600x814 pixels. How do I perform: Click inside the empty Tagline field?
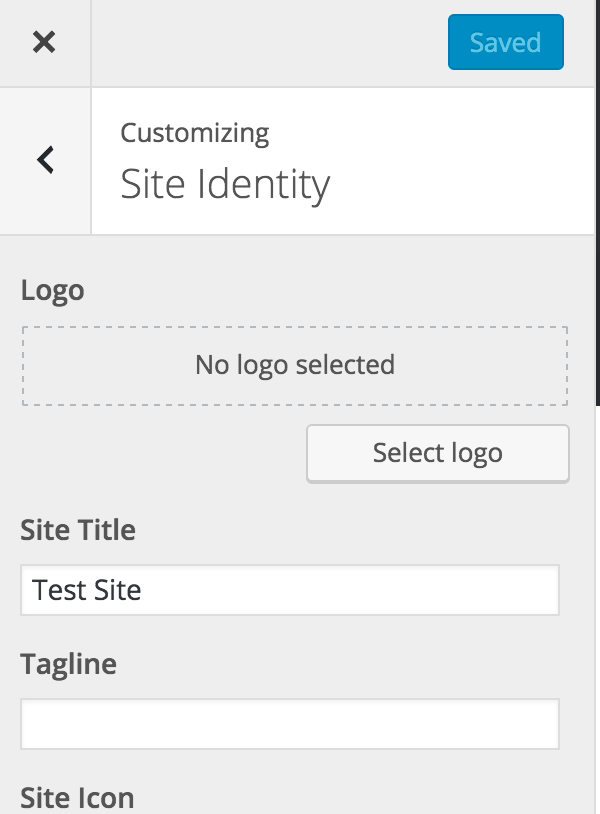pyautogui.click(x=290, y=723)
